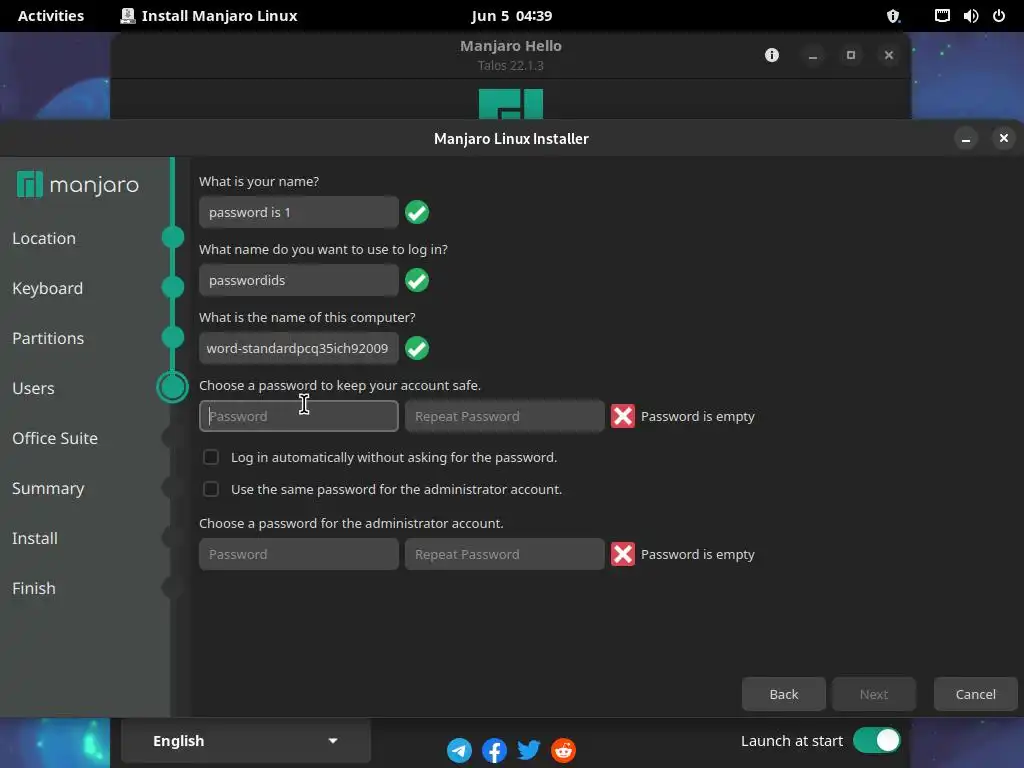Click 'Choose a password to keep your account safe.'

pos(340,385)
